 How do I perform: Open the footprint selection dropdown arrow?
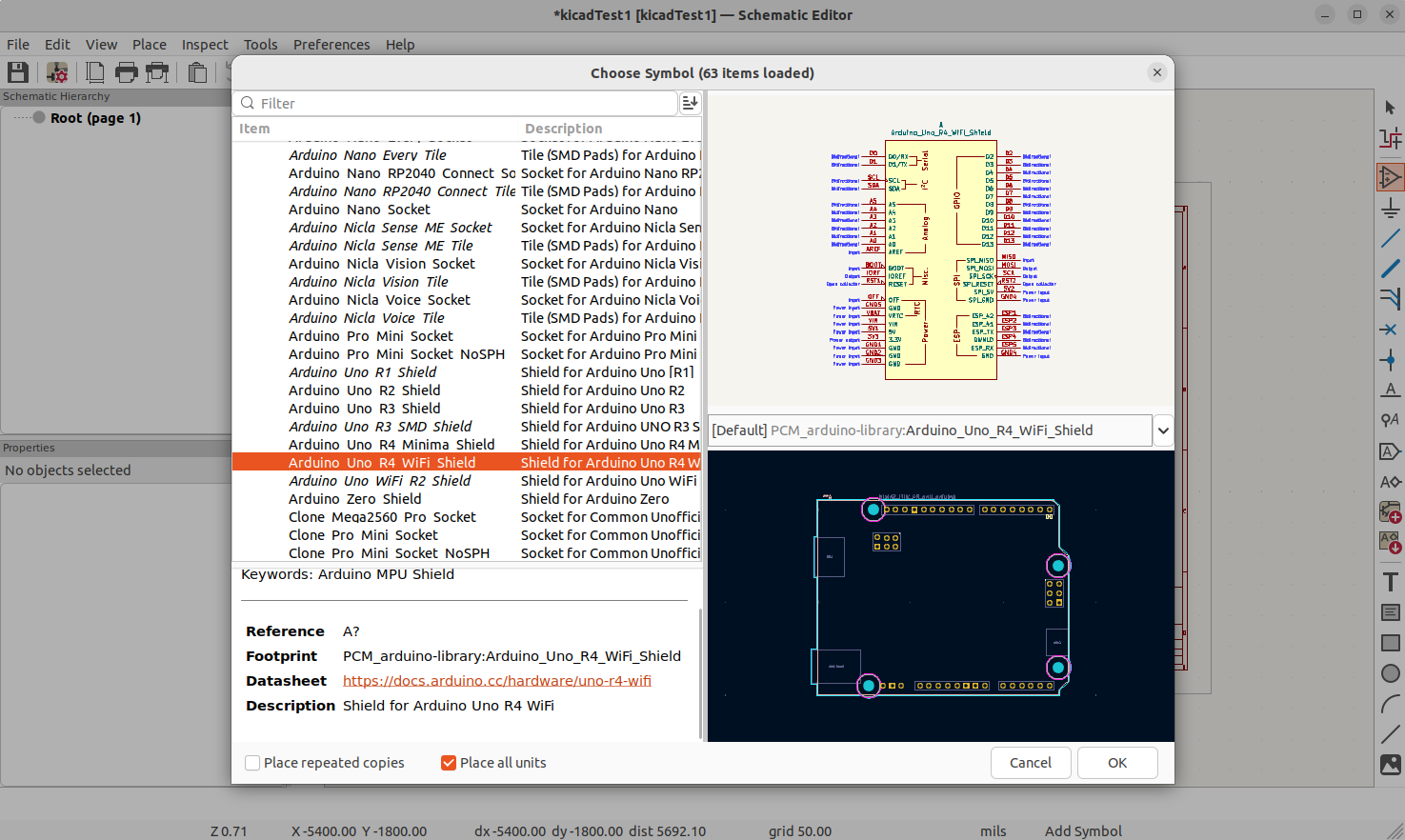1163,430
